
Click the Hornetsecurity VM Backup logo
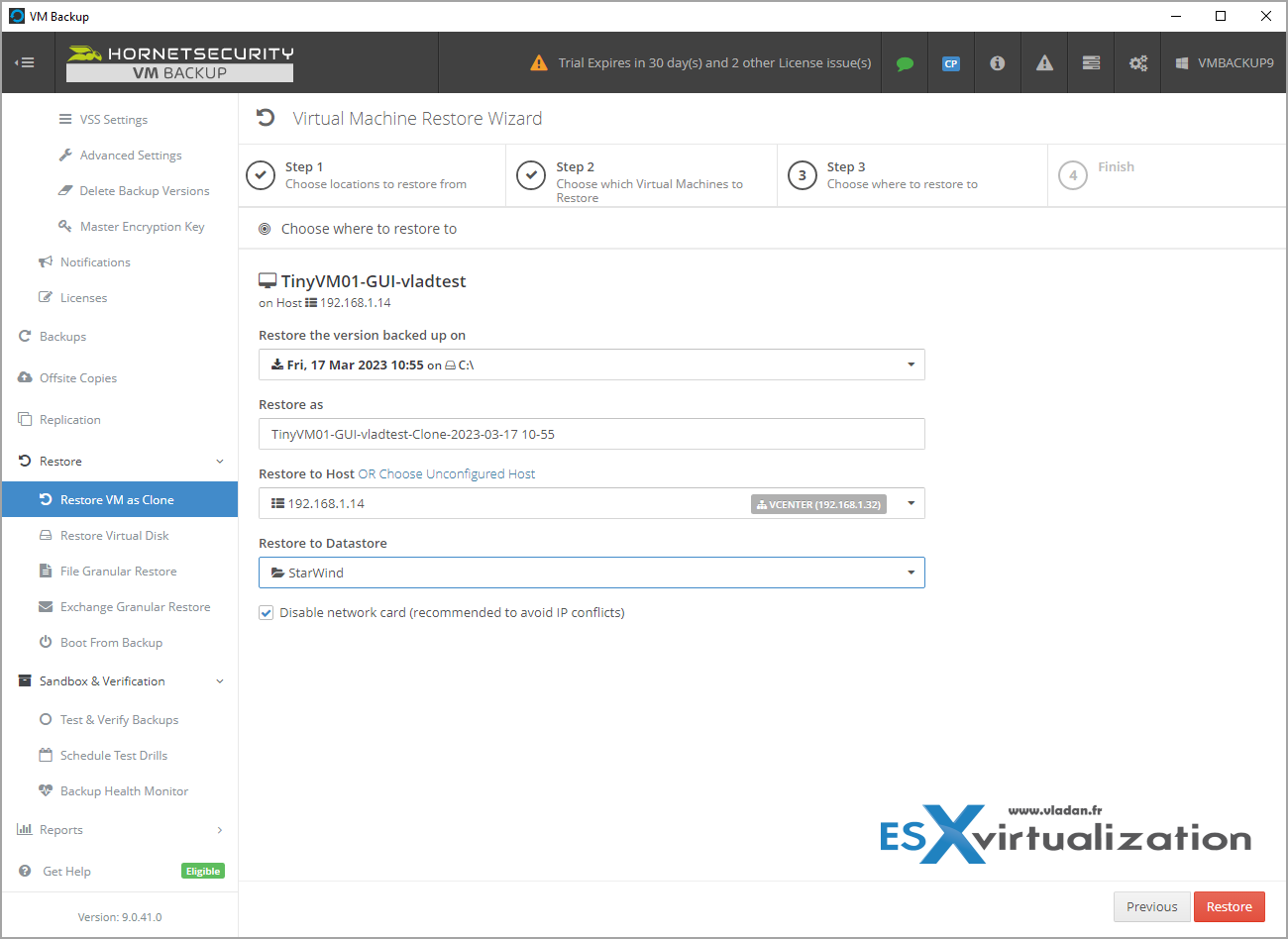tap(180, 63)
